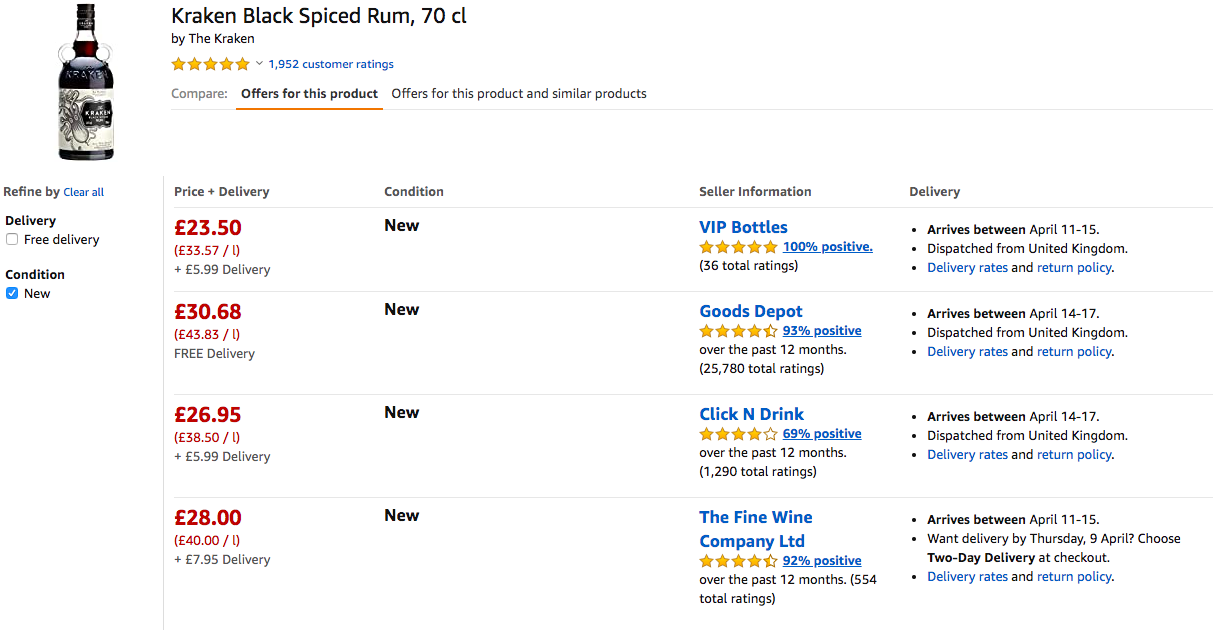Screen dimensions: 1213x630
Task: Open VIP Bottles seller page
Action: [x=743, y=227]
